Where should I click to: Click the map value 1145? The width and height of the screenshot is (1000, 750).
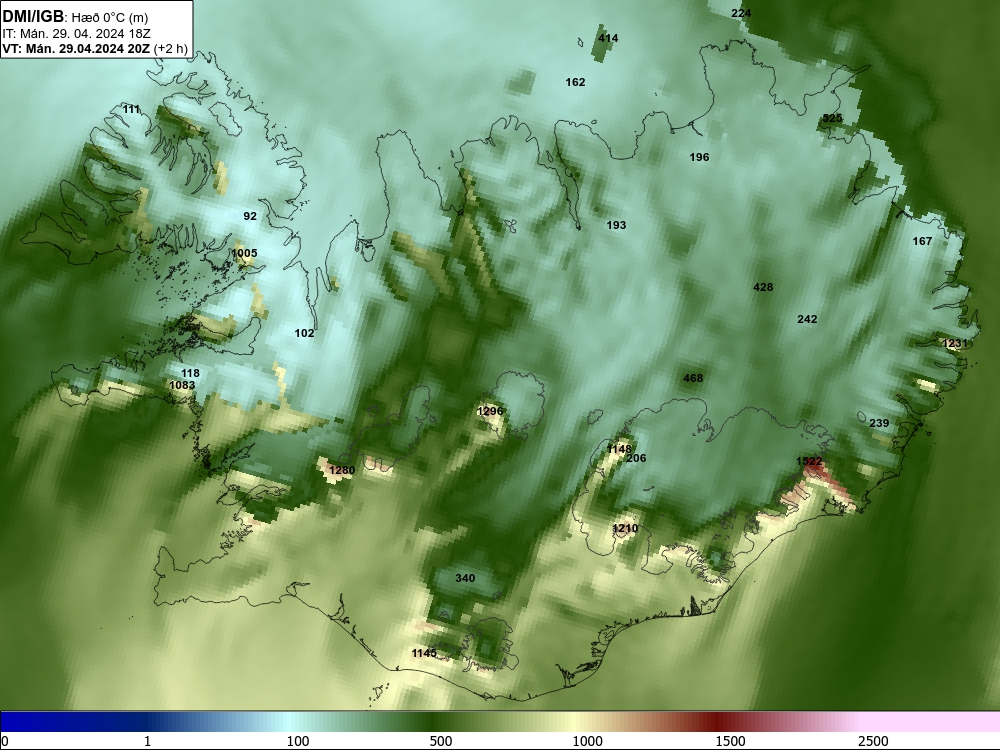[424, 654]
